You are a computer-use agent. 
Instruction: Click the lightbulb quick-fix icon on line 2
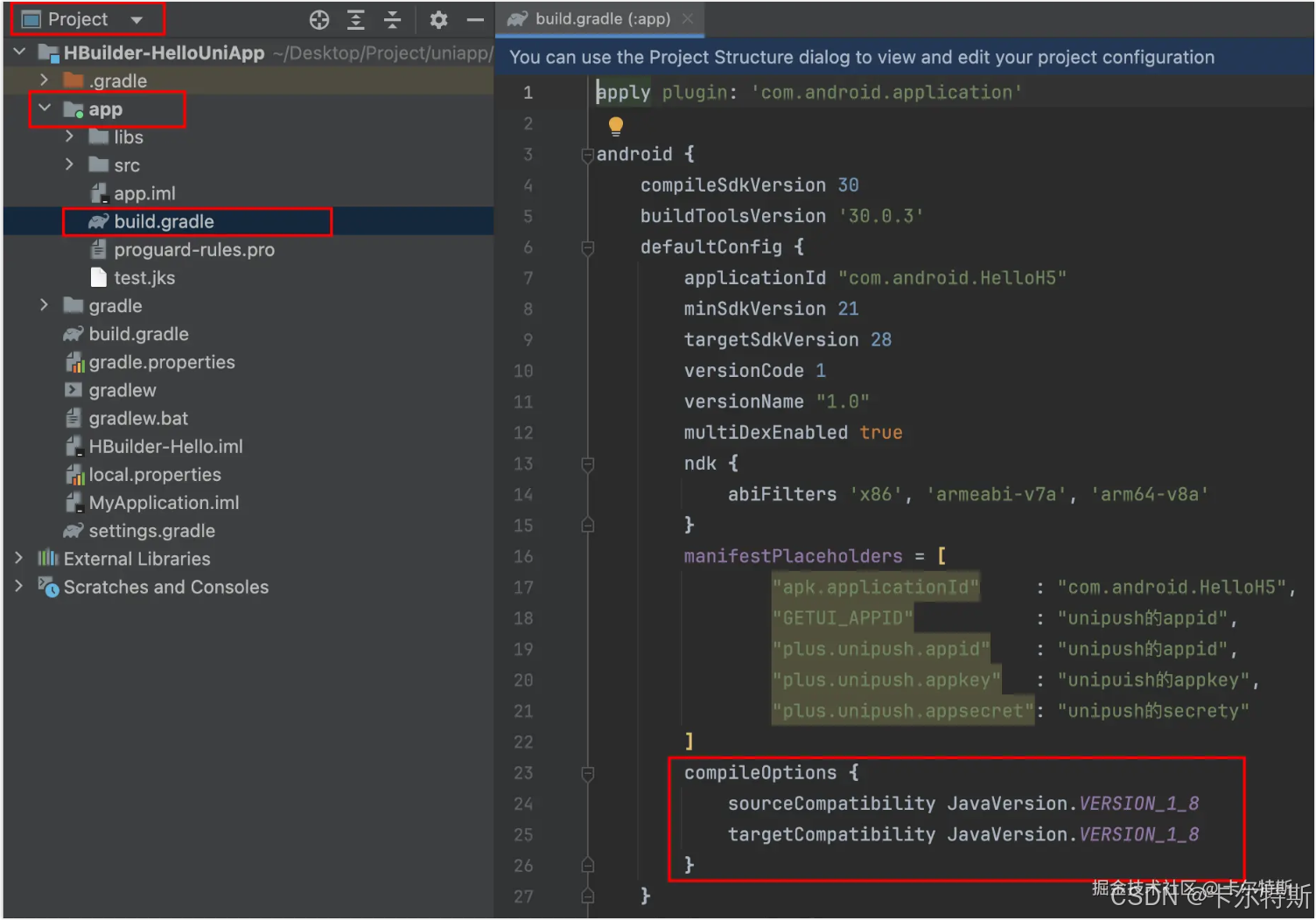click(x=616, y=126)
